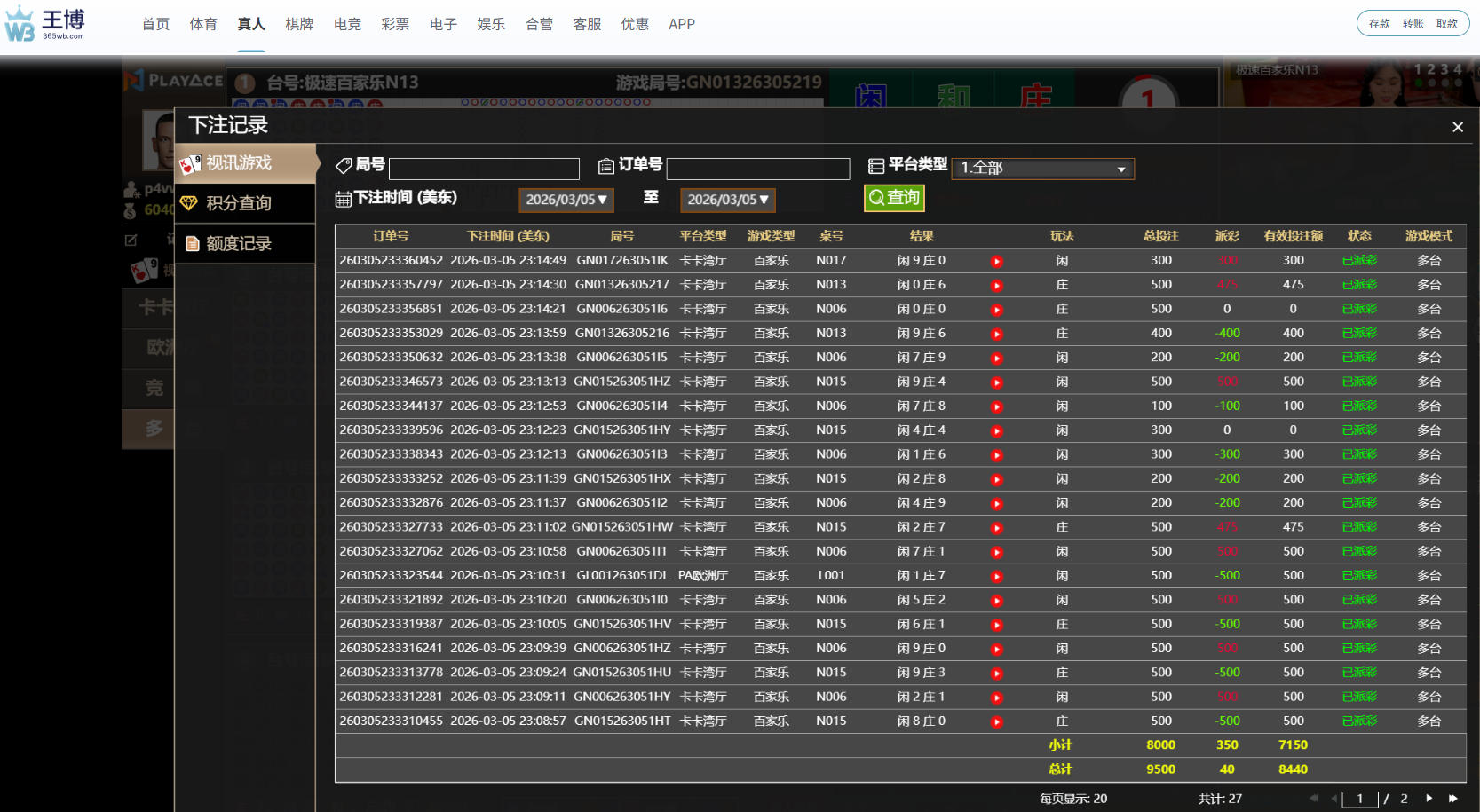Go to next page of bet records
The image size is (1480, 812).
(x=1429, y=799)
